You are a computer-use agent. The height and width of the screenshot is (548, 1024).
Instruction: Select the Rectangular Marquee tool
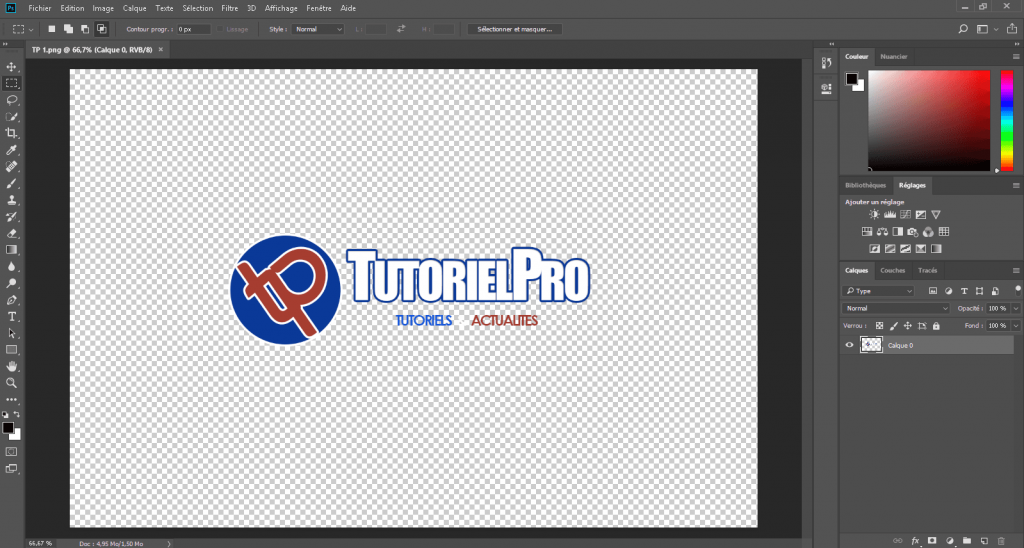coord(11,83)
